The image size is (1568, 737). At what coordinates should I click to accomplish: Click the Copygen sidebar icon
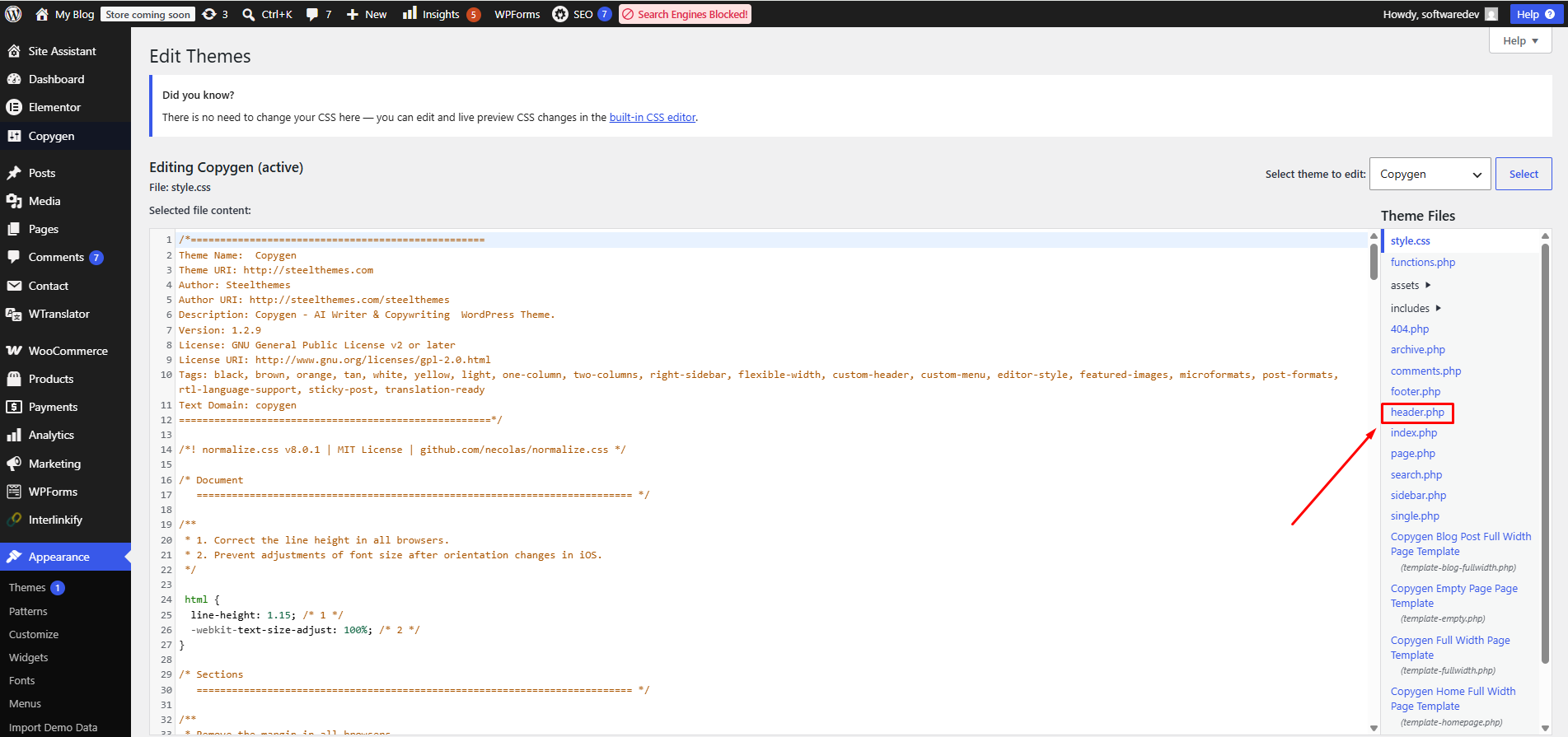(x=14, y=136)
